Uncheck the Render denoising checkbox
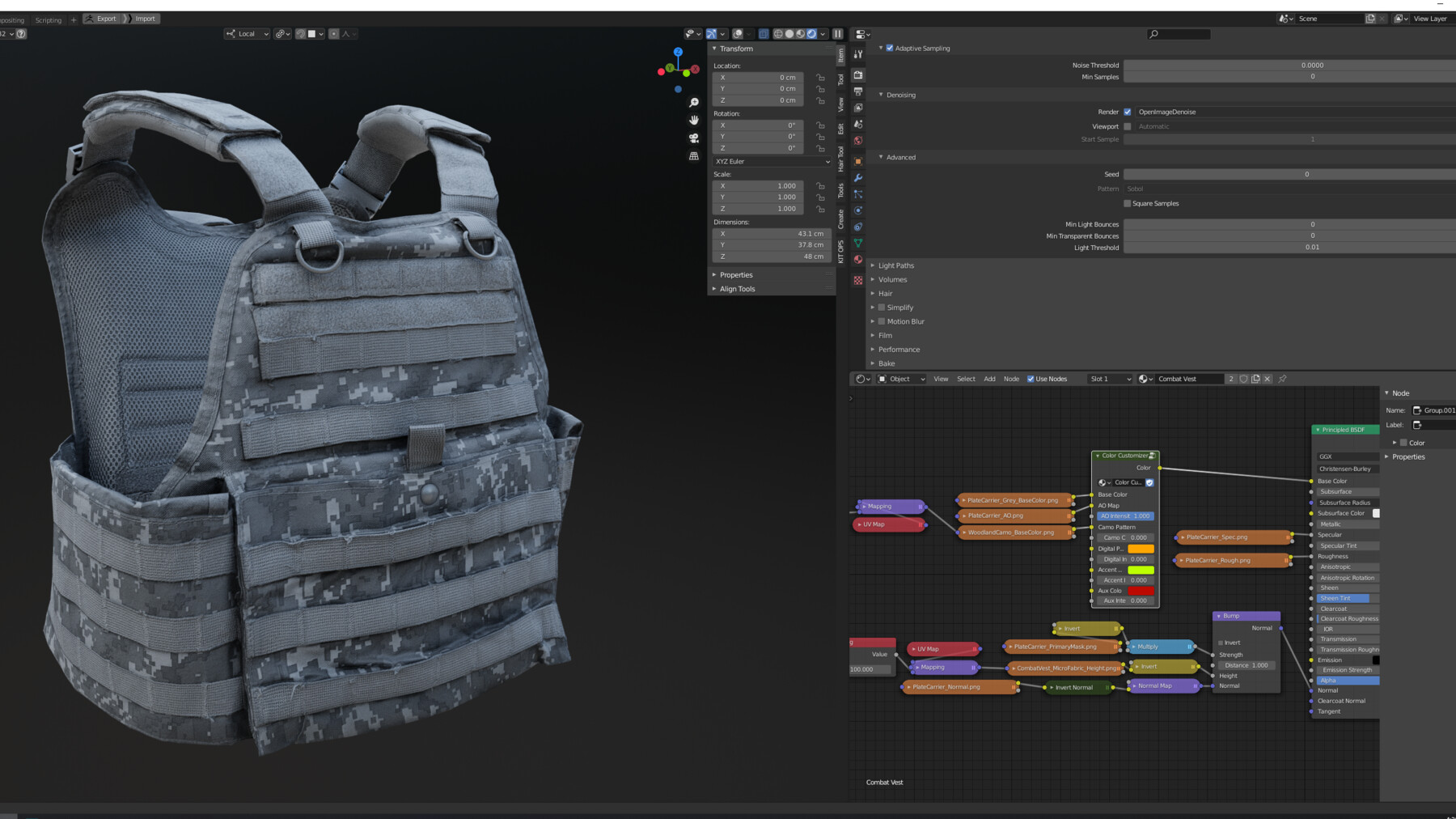The image size is (1456, 819). [x=1128, y=112]
